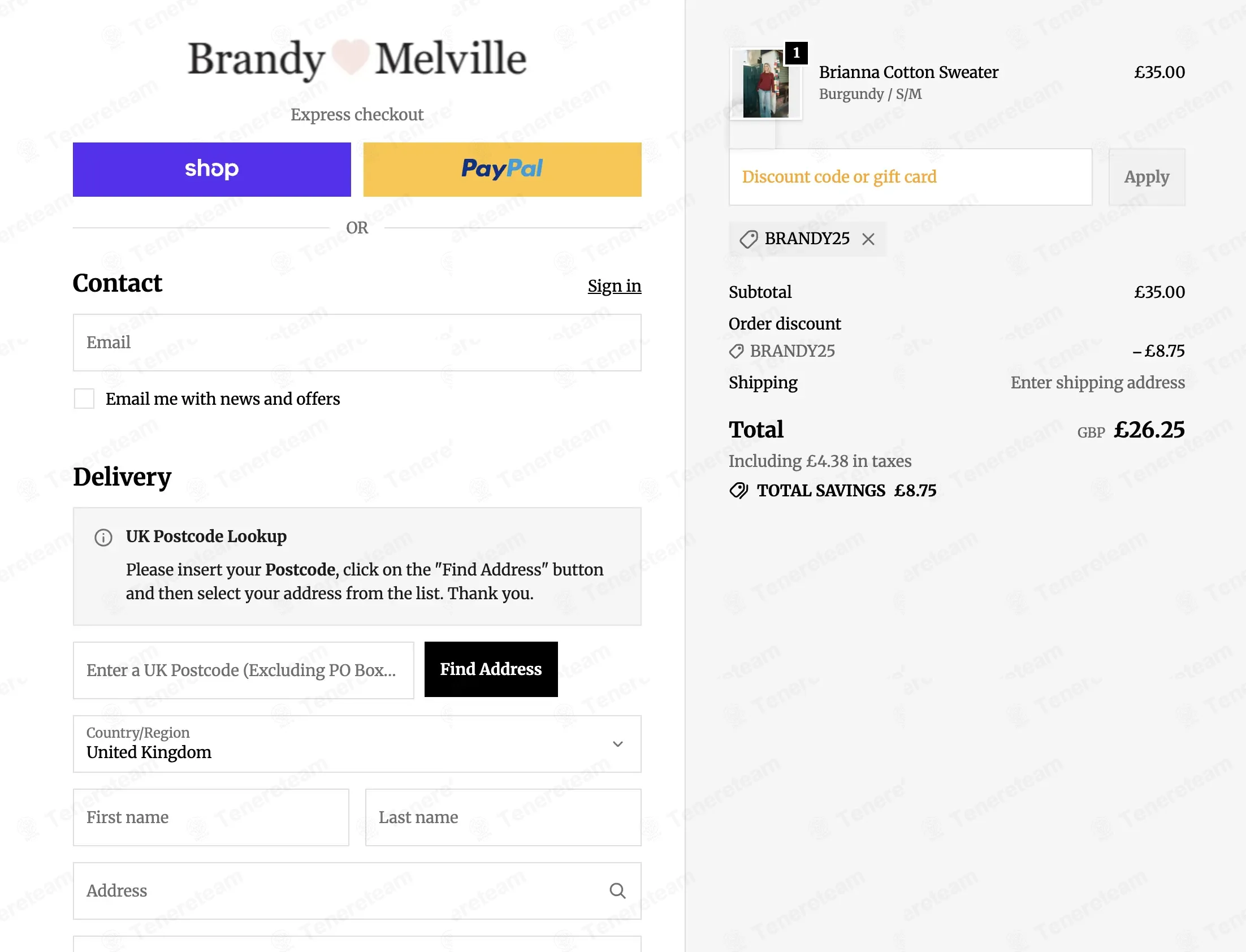Focus the Last name field
Screen dimensions: 1246x952
[503, 817]
